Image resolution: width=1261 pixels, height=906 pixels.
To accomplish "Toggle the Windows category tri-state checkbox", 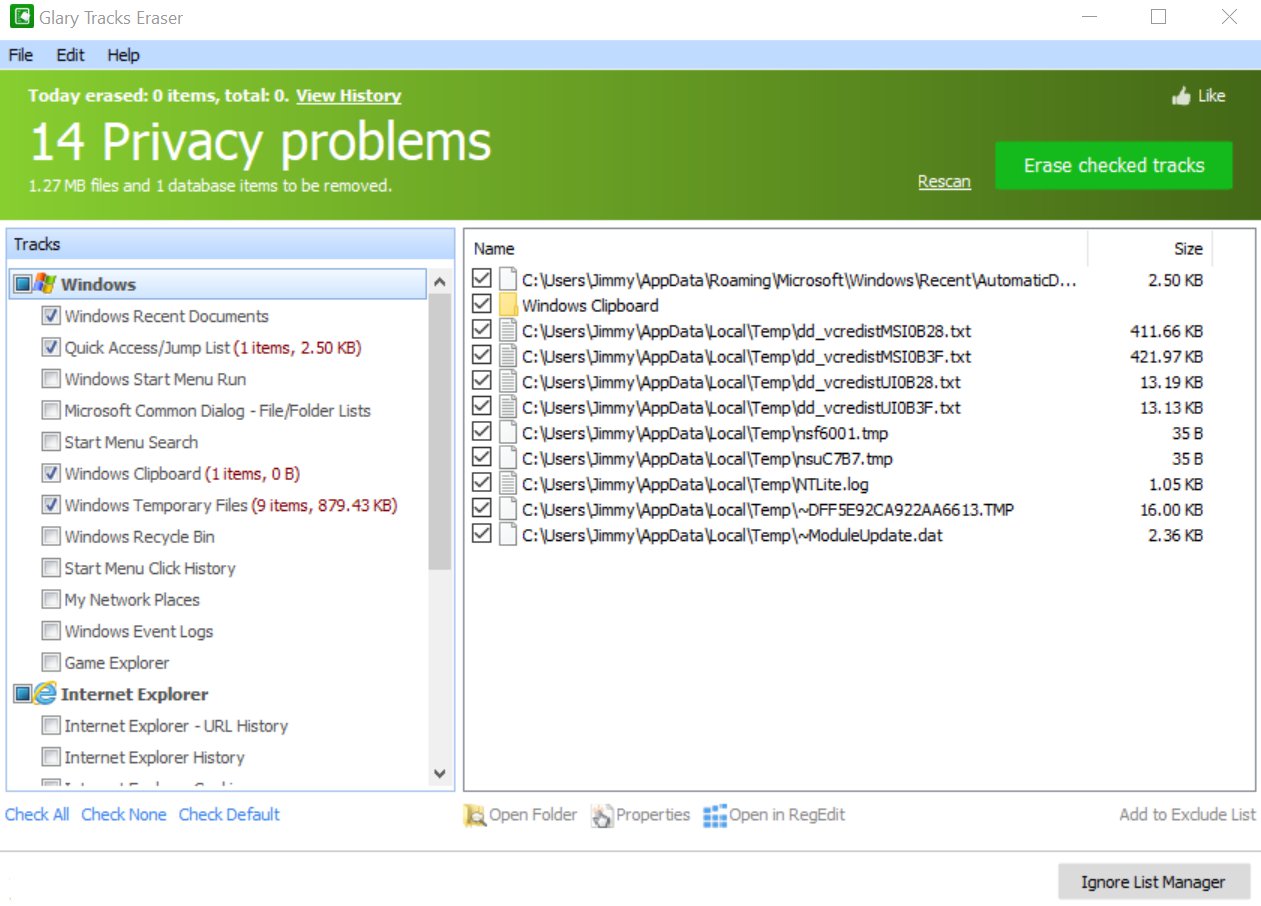I will (22, 285).
